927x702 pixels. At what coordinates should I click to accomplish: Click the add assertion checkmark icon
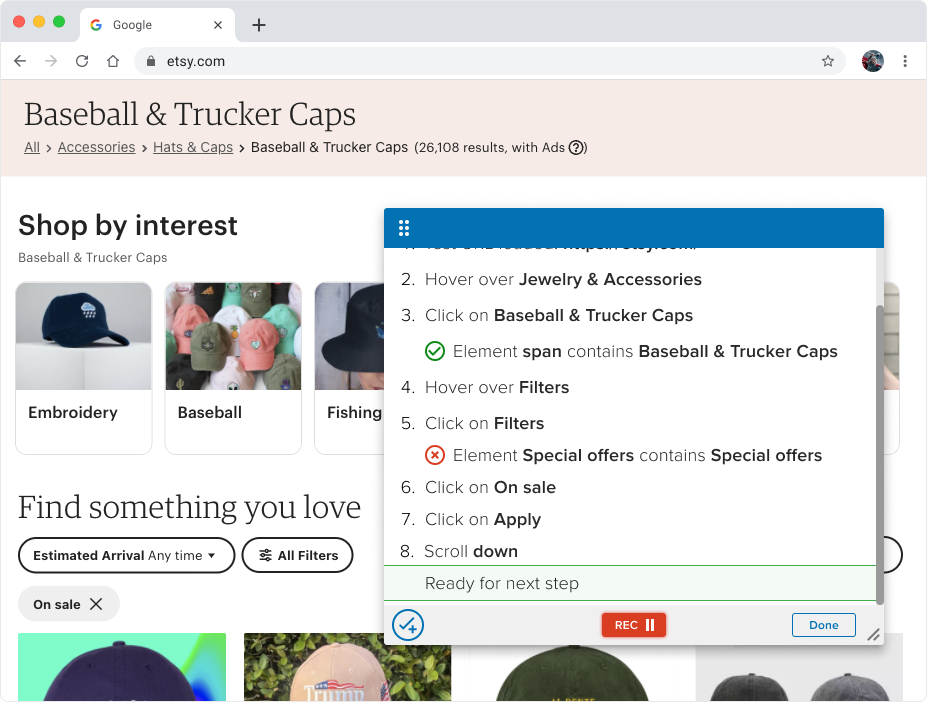point(408,625)
